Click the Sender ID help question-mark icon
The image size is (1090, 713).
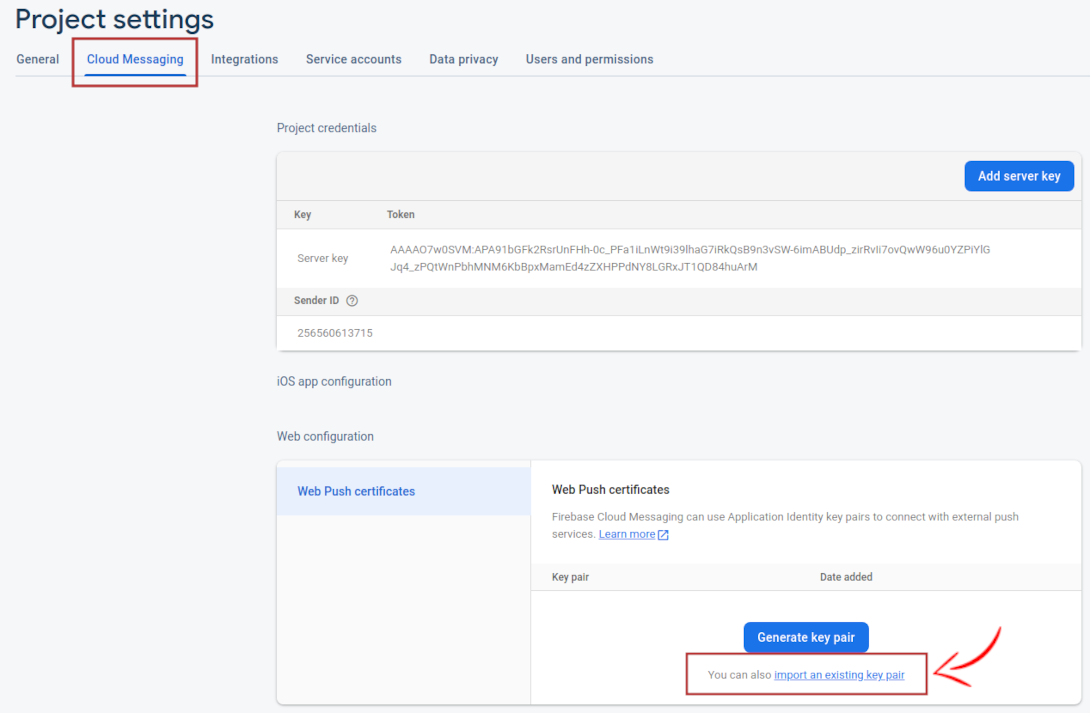352,301
